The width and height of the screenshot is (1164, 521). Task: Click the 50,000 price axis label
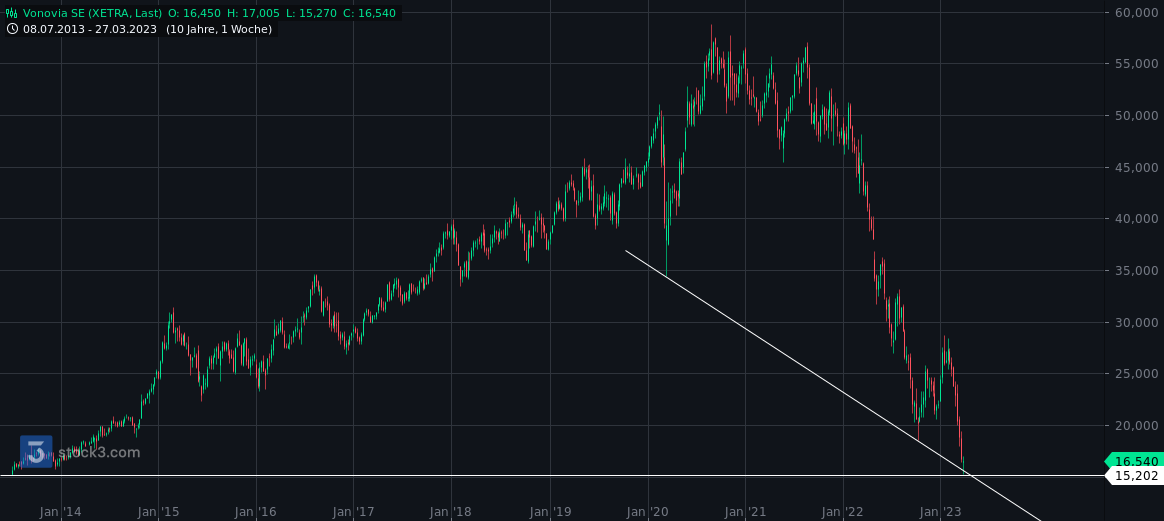[x=1137, y=115]
